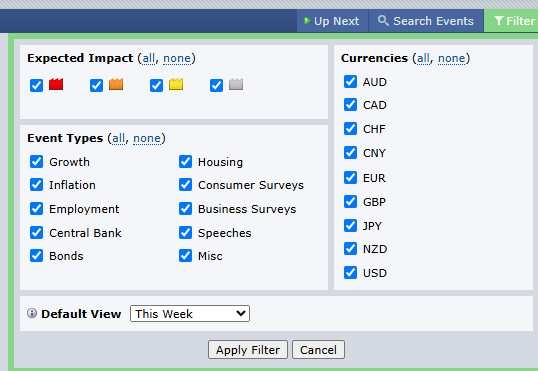Viewport: 538px width, 371px height.
Task: Select none for Currencies
Action: 451,58
